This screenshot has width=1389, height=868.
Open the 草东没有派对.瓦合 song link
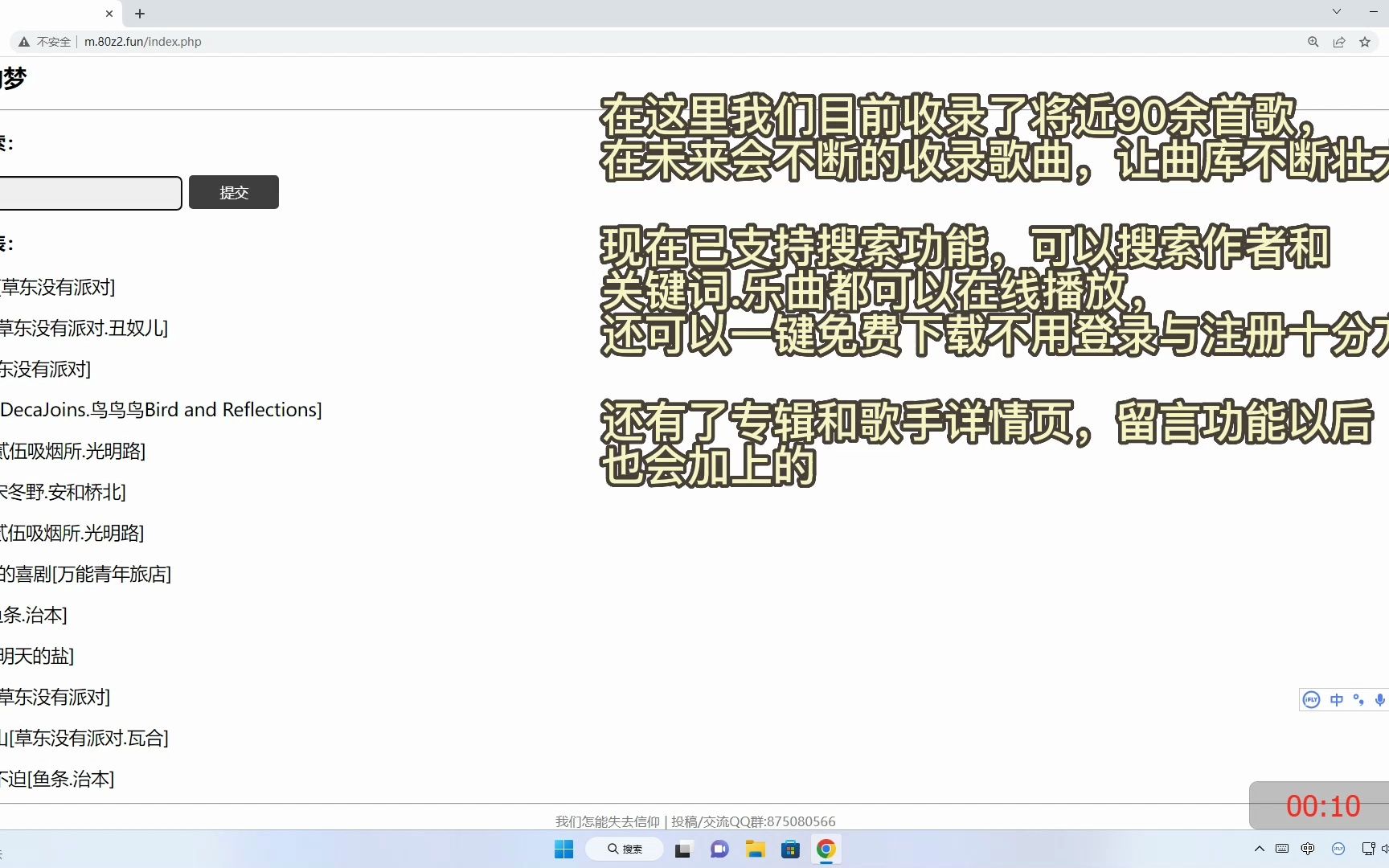(84, 738)
